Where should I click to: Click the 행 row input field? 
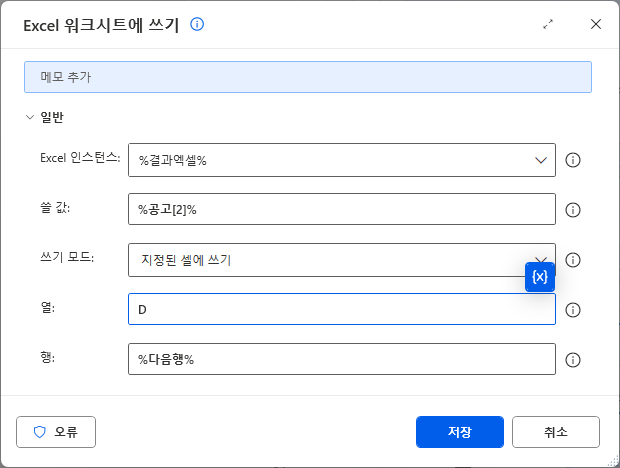pyautogui.click(x=342, y=359)
